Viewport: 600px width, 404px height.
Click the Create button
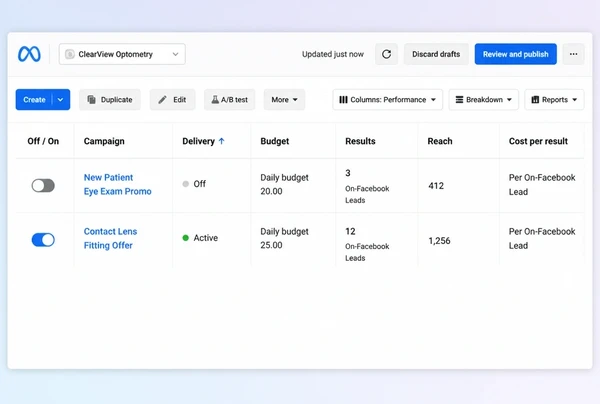(34, 99)
